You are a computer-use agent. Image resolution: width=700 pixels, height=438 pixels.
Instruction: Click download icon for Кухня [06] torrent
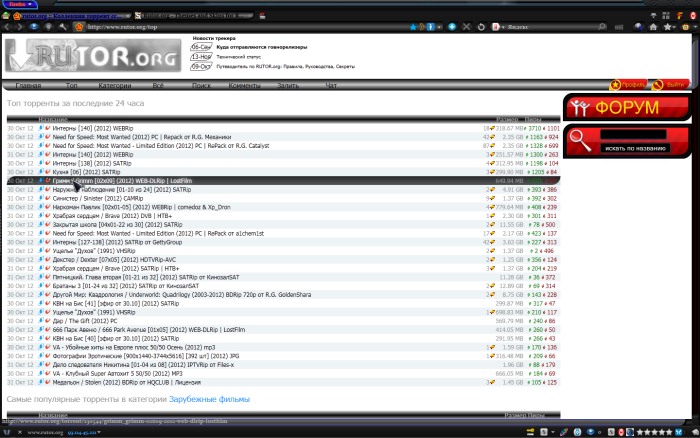(x=42, y=172)
